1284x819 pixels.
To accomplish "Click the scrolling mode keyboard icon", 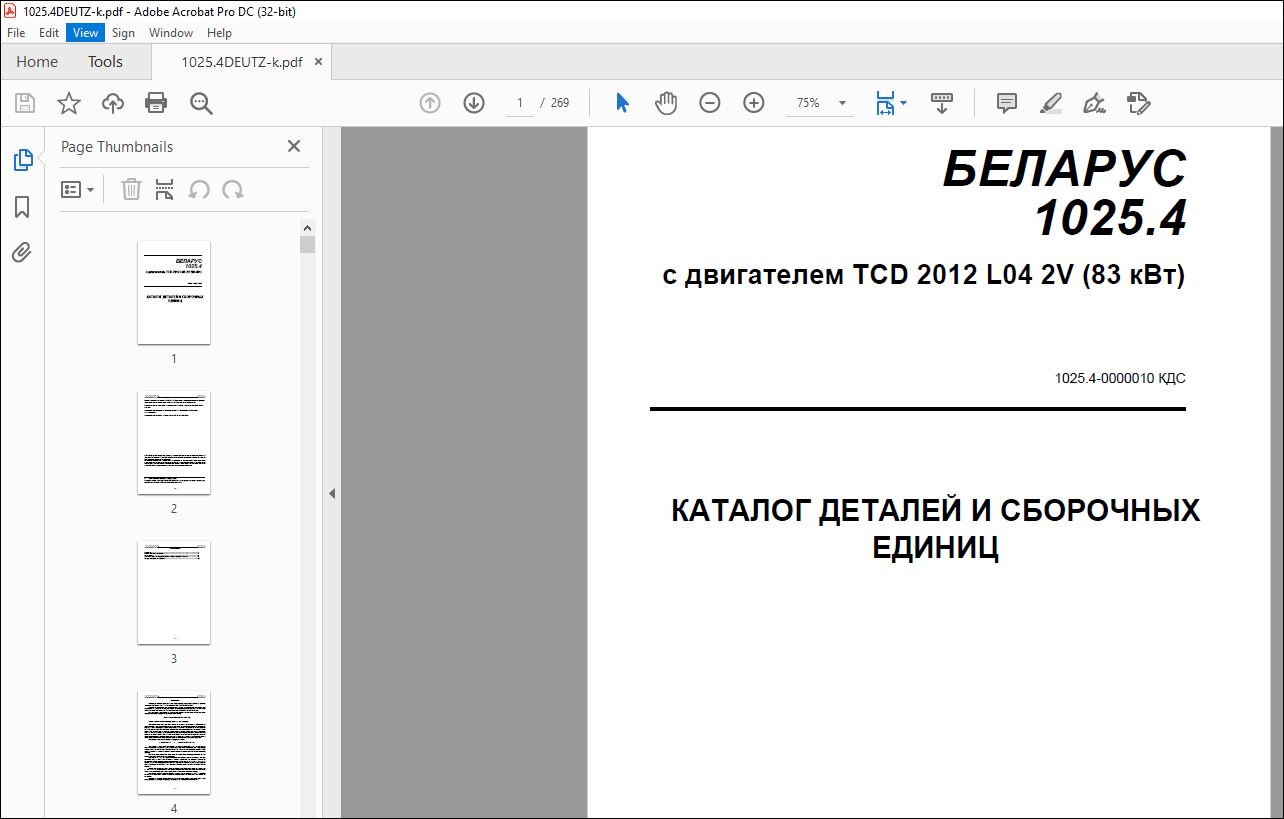I will click(x=941, y=103).
